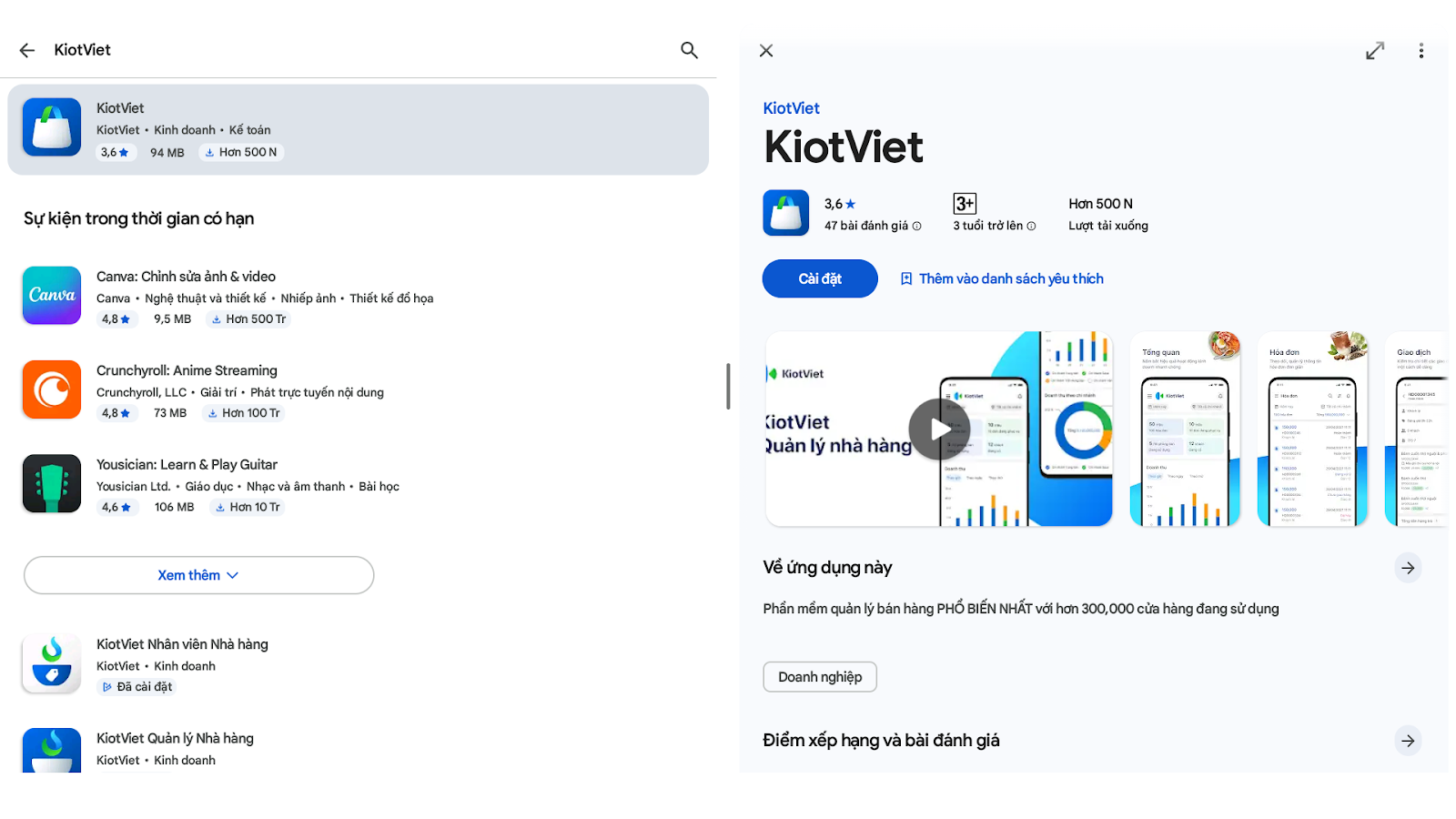The width and height of the screenshot is (1456, 819).
Task: Click Sự kiện trong thời gian có hạn heading
Action: (x=138, y=218)
